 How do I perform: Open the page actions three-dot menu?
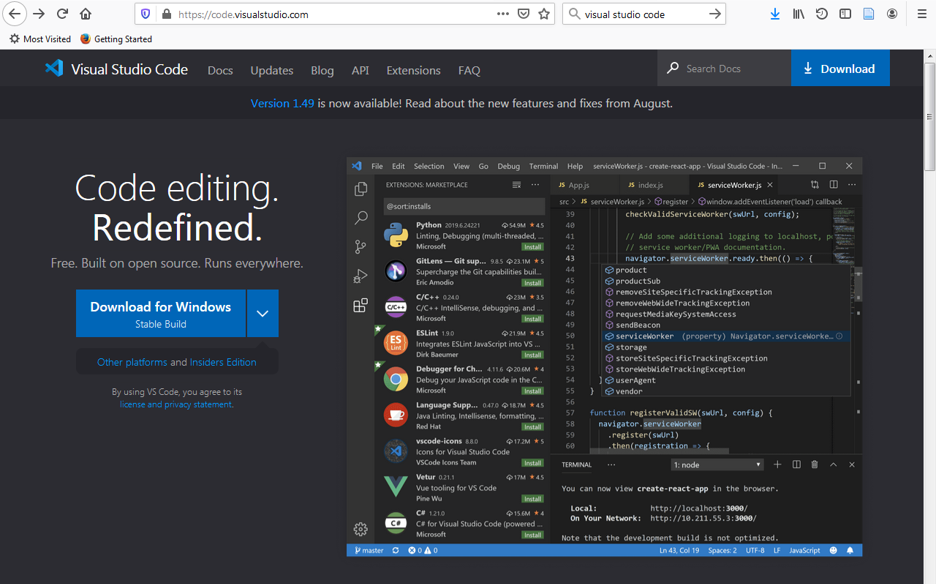pyautogui.click(x=503, y=14)
